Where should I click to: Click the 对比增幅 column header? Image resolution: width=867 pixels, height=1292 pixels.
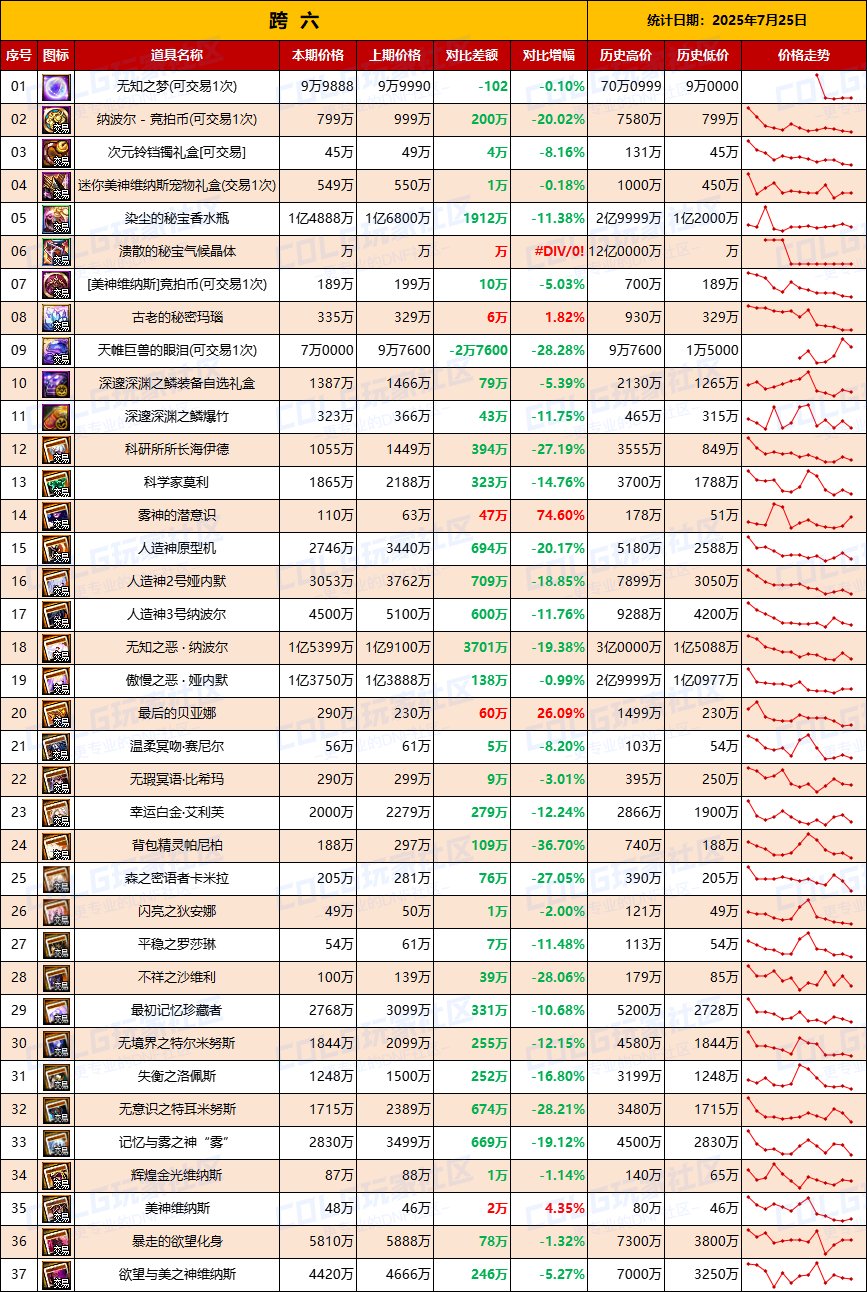tap(549, 55)
